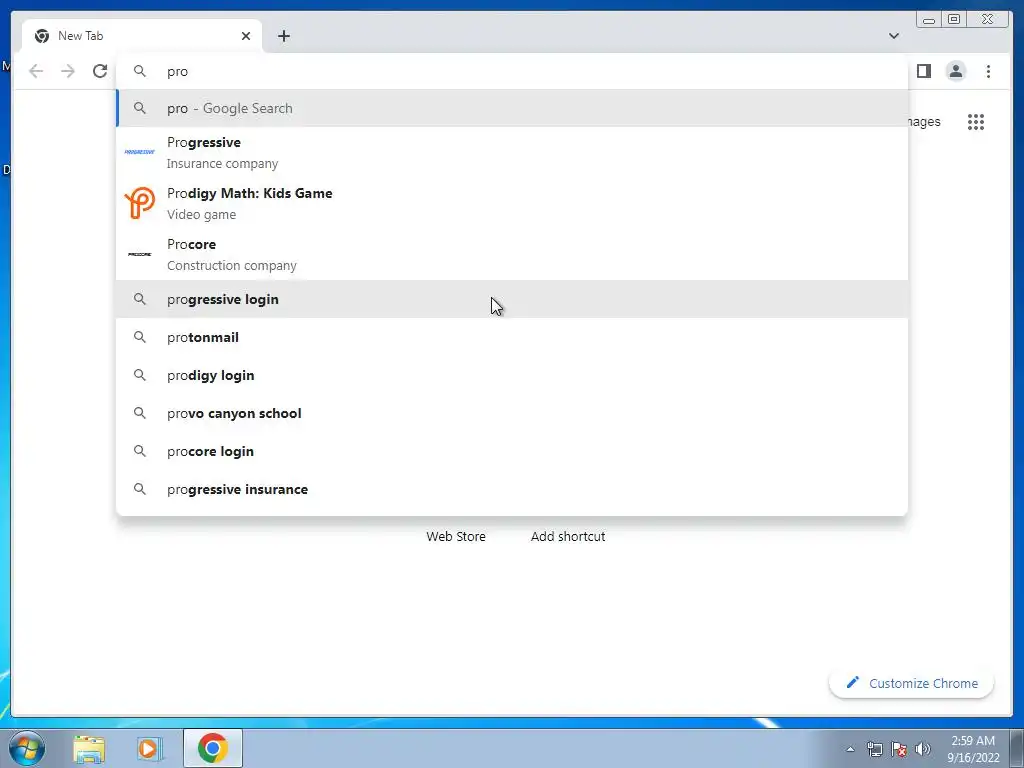Open the Action Center flag icon
This screenshot has width=1024, height=768.
point(899,749)
